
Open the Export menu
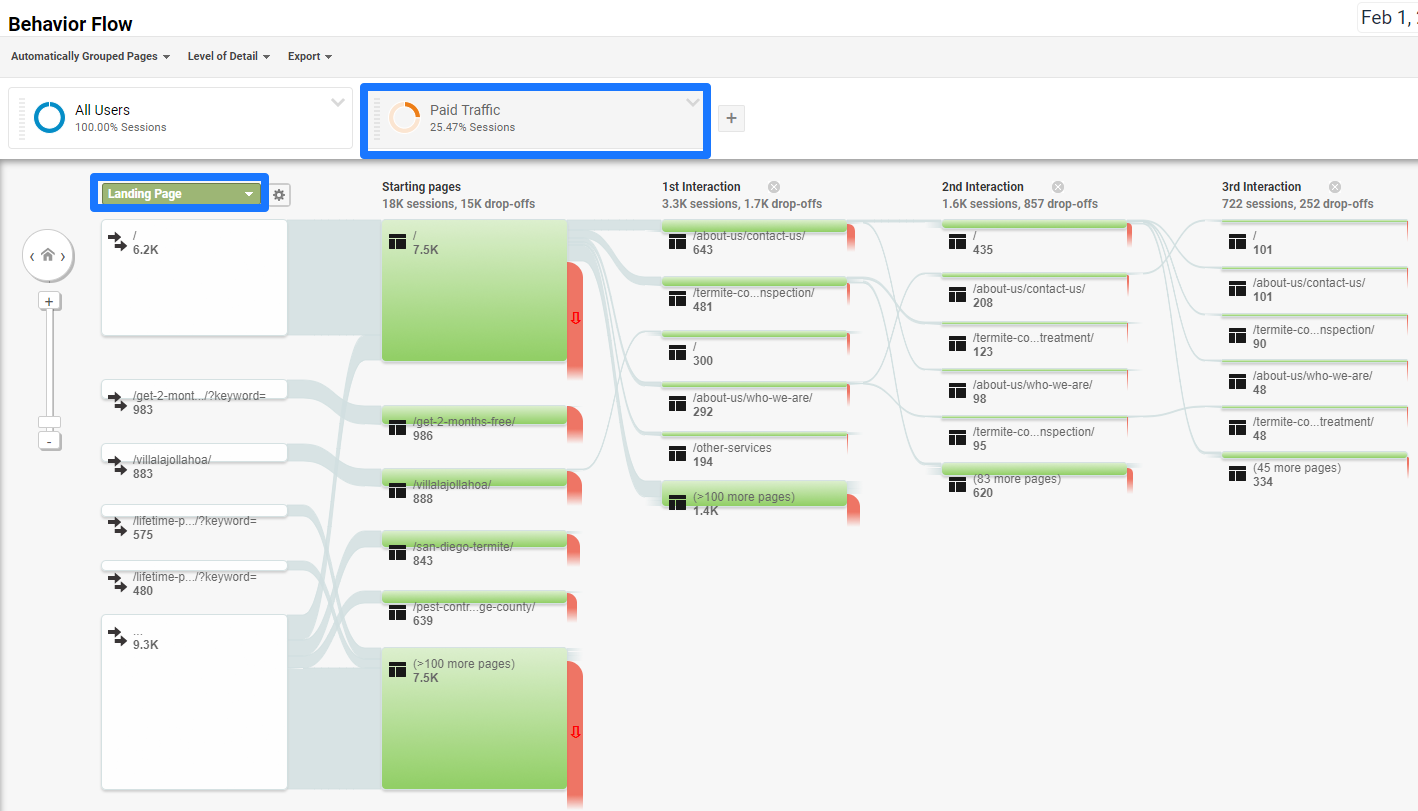310,57
